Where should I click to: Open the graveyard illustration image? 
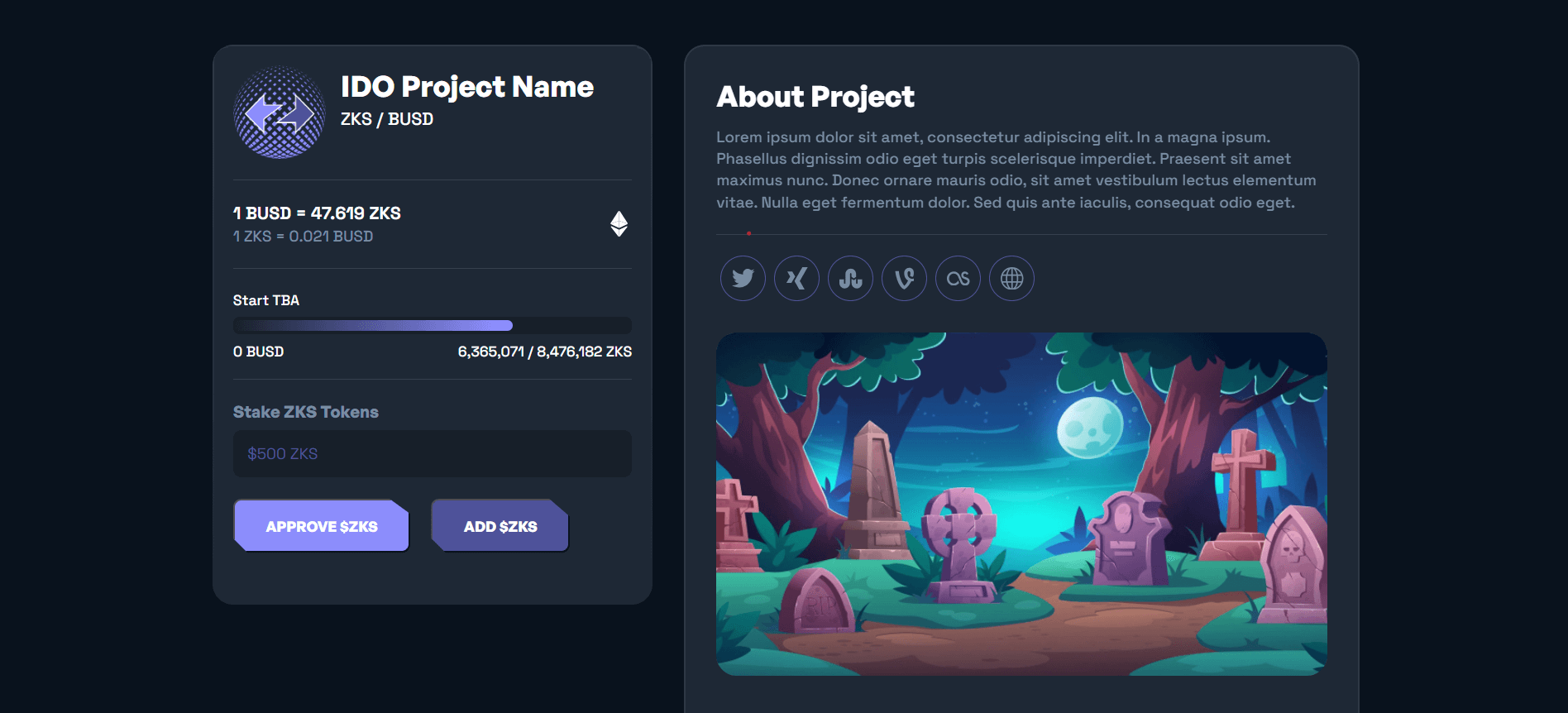click(1021, 504)
